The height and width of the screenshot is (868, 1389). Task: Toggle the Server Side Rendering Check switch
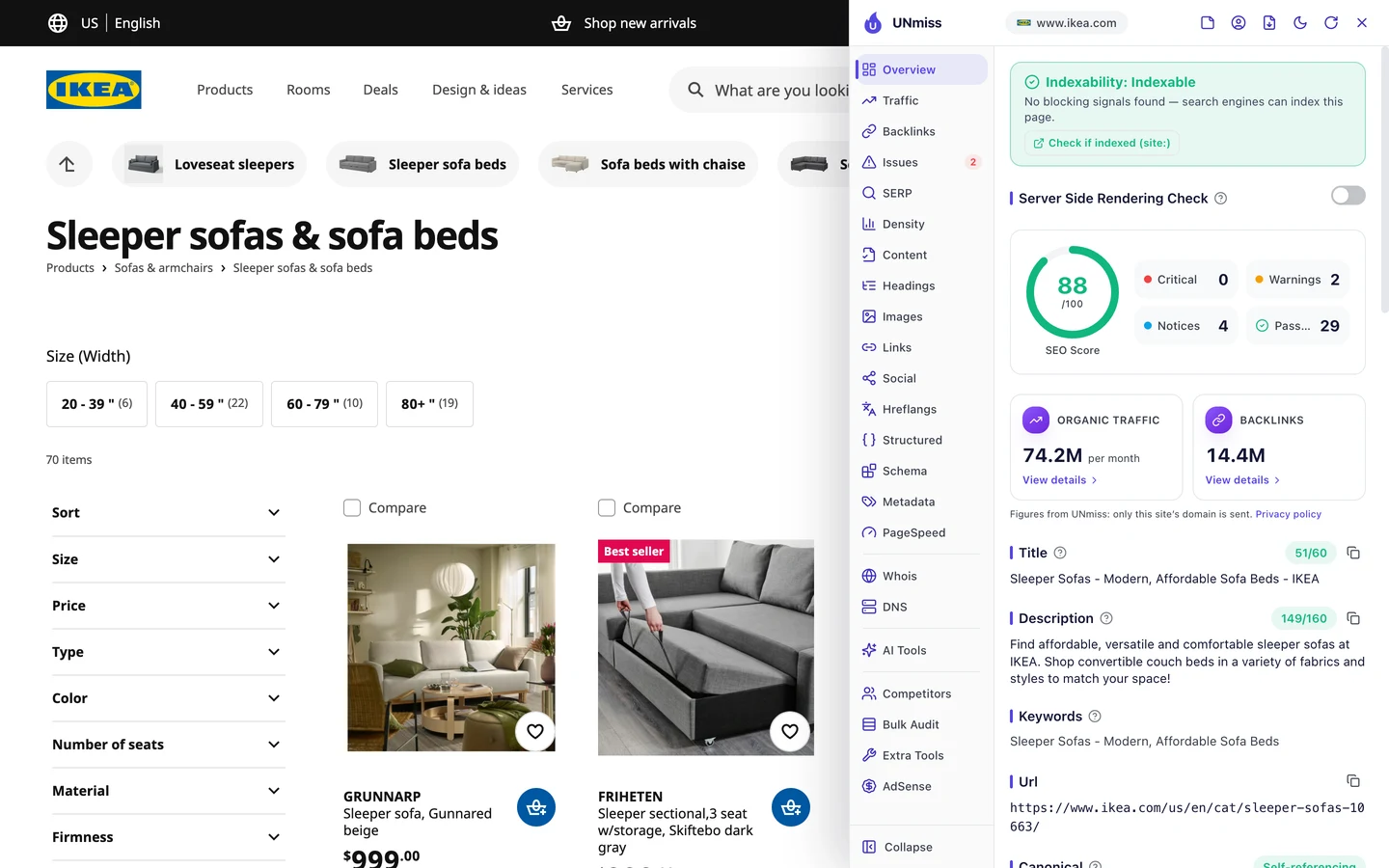[x=1348, y=196]
